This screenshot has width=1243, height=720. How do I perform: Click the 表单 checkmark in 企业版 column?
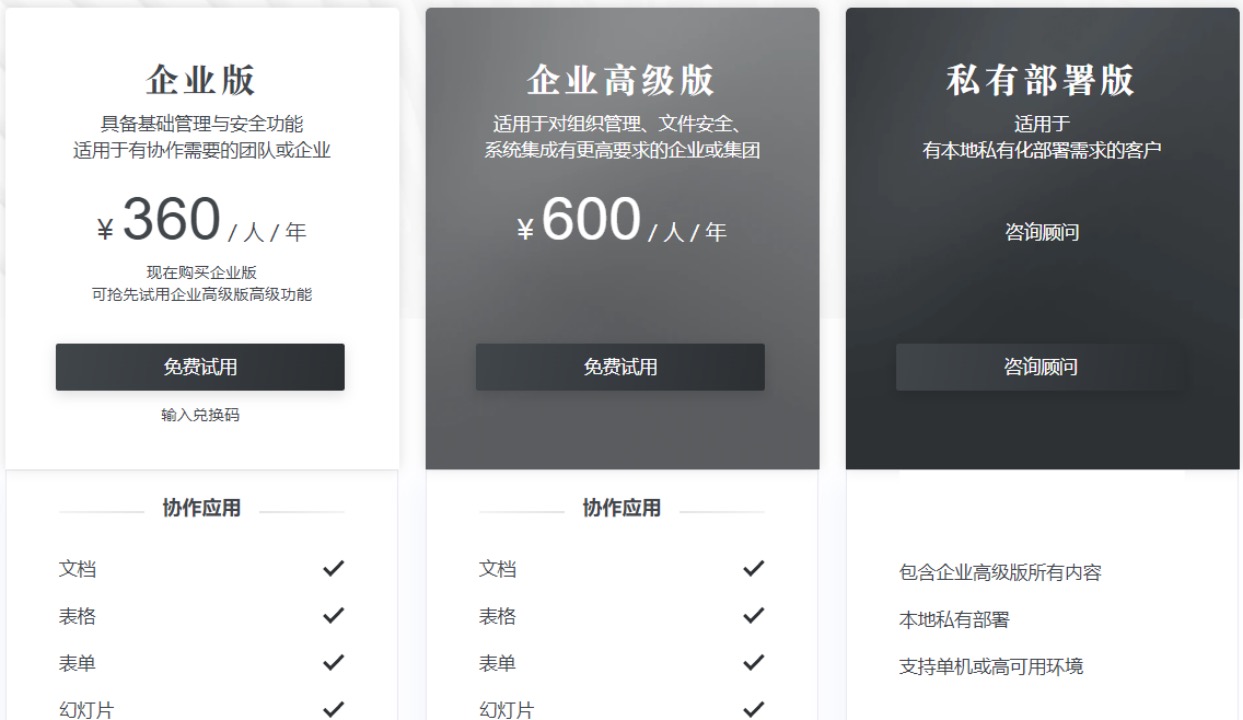[x=334, y=662]
